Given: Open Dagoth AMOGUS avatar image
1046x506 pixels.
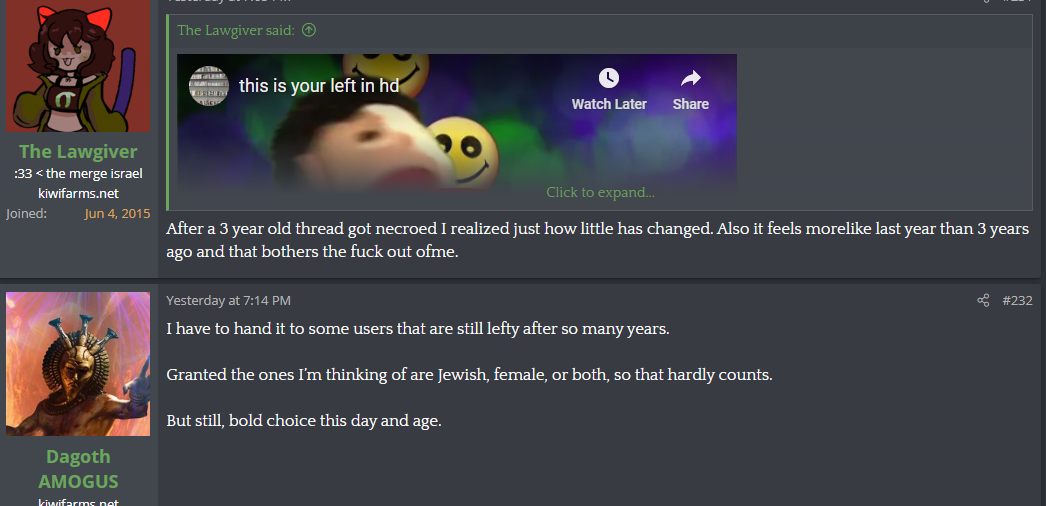Looking at the screenshot, I should pyautogui.click(x=78, y=364).
